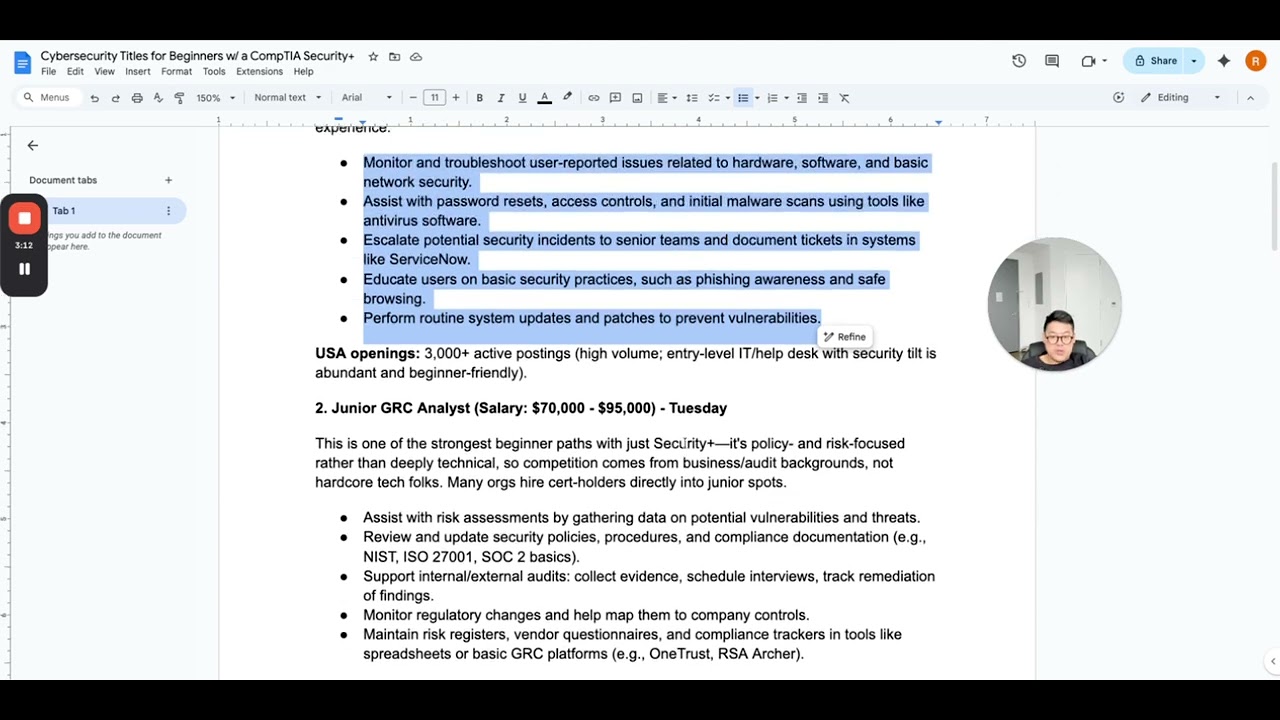
Task: Open the Insert menu
Action: [138, 72]
